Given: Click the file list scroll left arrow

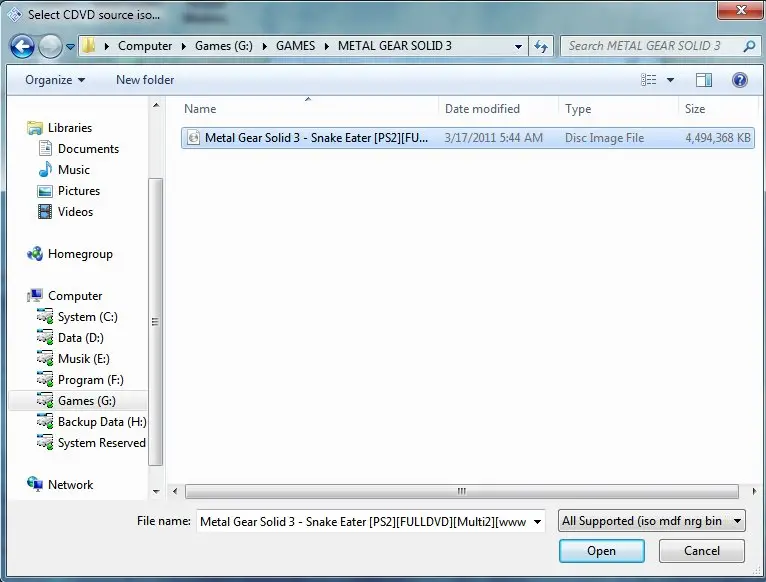Looking at the screenshot, I should pos(175,491).
